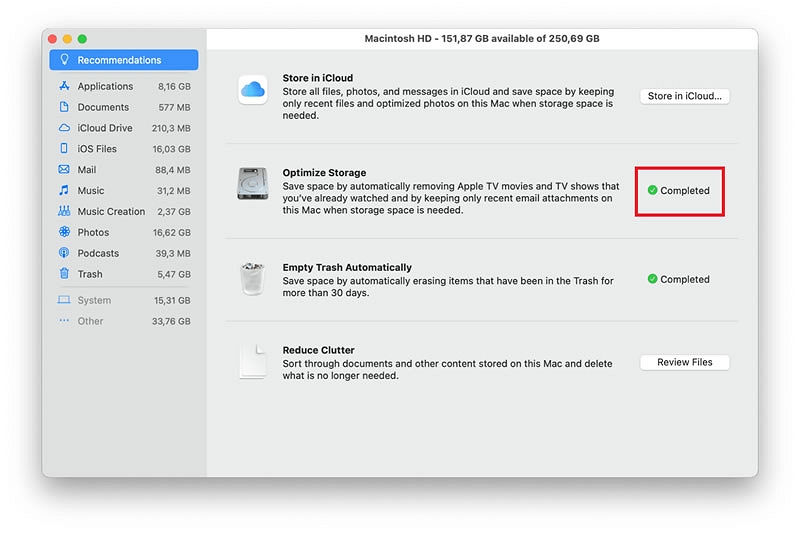The height and width of the screenshot is (533, 800).
Task: Select the Photos label in sidebar
Action: pos(93,232)
